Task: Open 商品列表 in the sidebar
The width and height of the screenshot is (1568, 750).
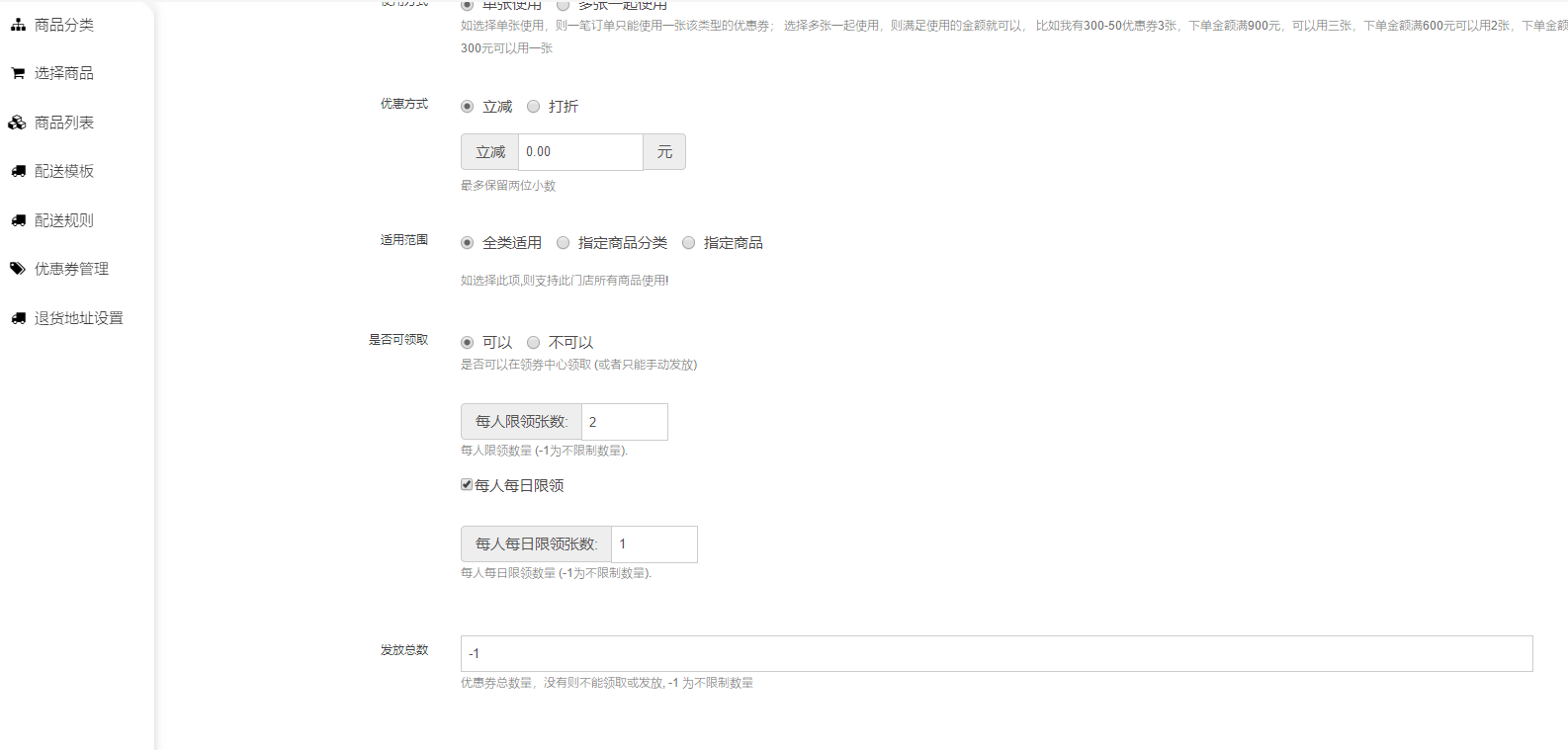Action: [64, 123]
